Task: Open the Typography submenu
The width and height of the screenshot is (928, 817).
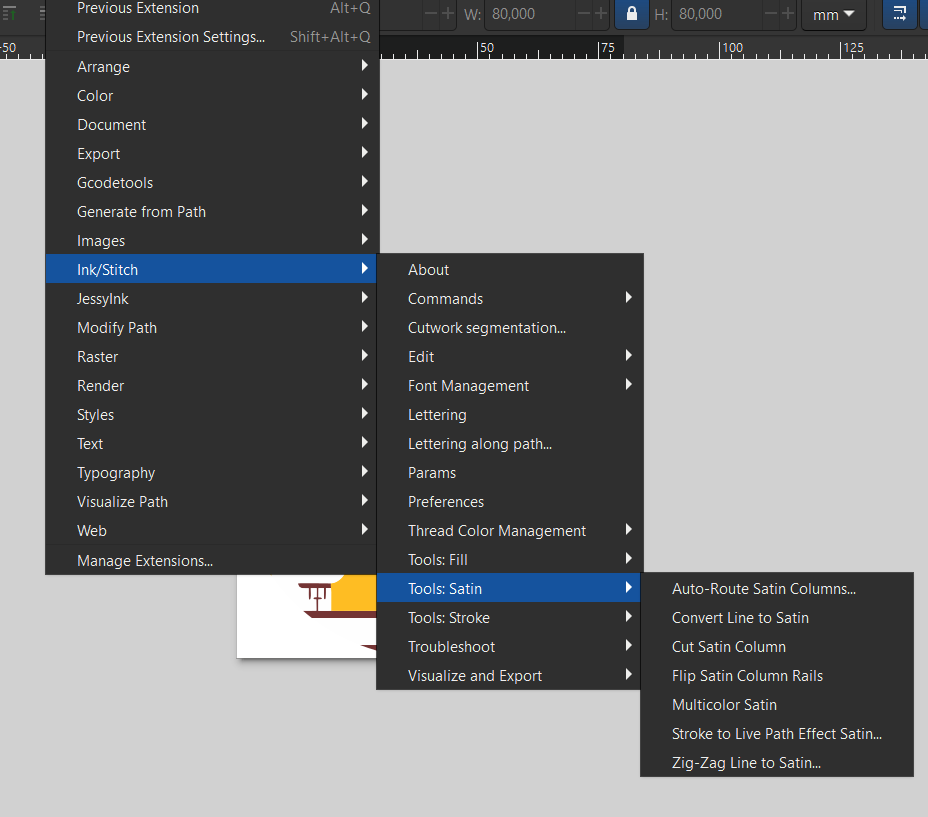Action: (x=211, y=473)
